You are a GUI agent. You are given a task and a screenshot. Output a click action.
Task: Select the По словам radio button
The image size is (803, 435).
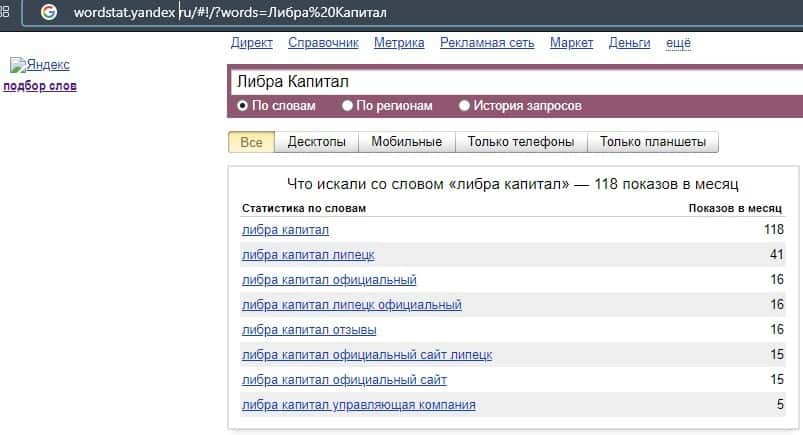242,105
